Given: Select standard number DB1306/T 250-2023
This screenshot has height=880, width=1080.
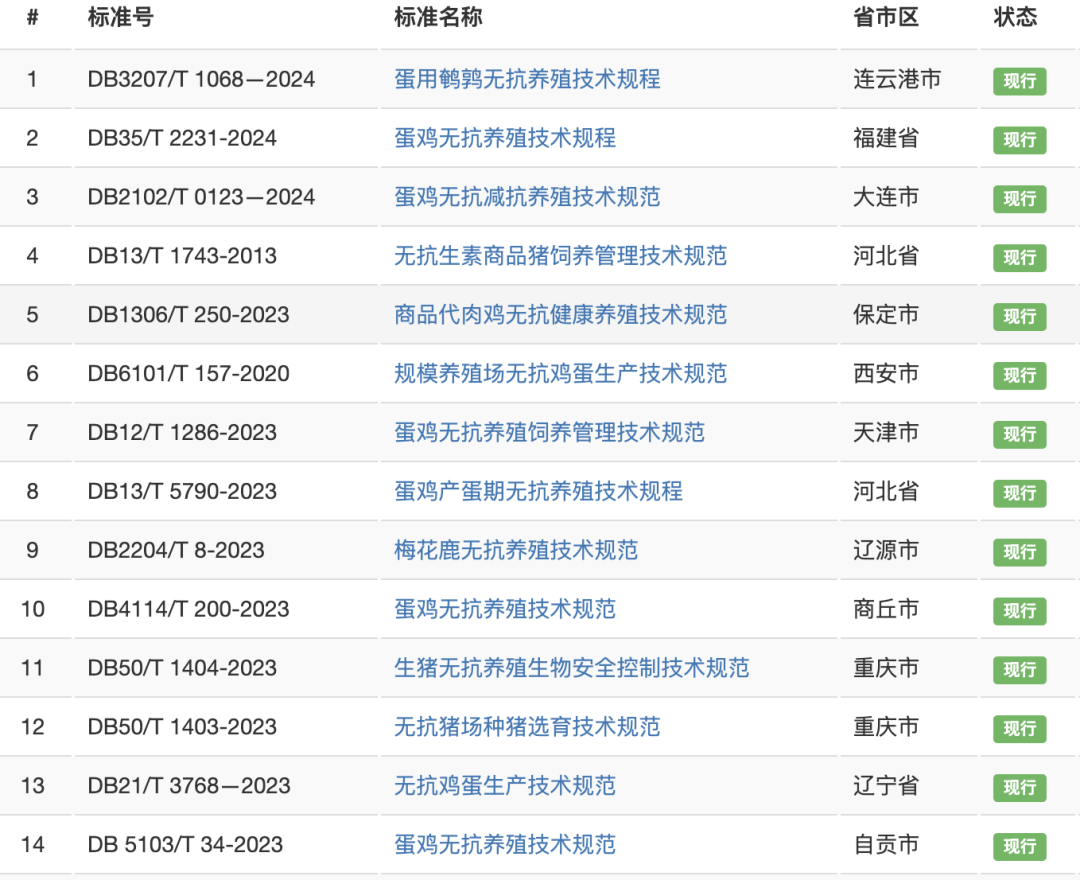Looking at the screenshot, I should coord(188,315).
